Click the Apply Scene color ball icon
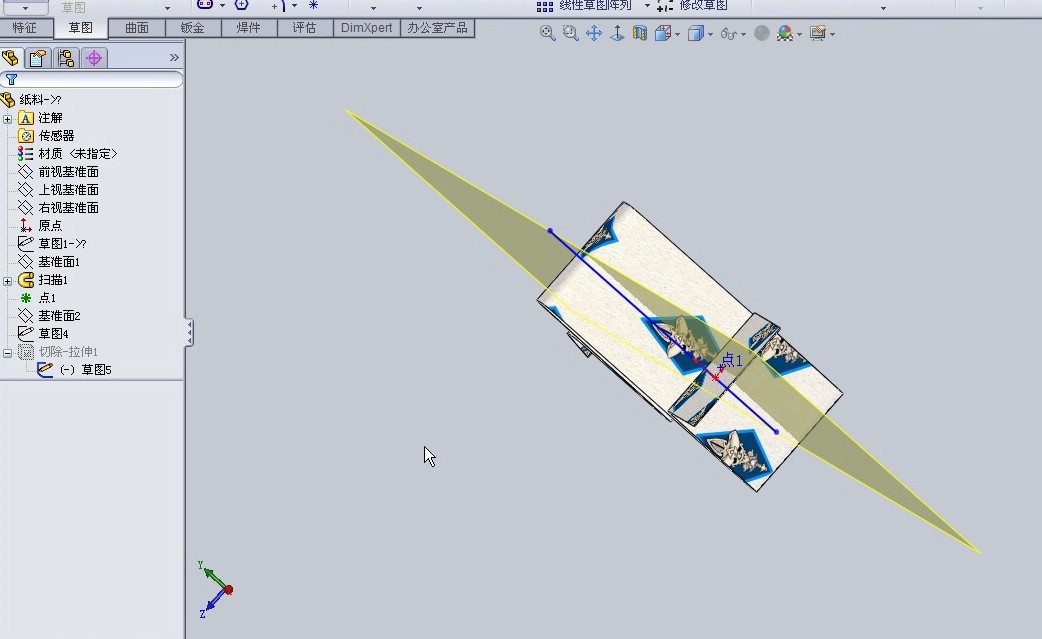The height and width of the screenshot is (639, 1042). pyautogui.click(x=785, y=33)
